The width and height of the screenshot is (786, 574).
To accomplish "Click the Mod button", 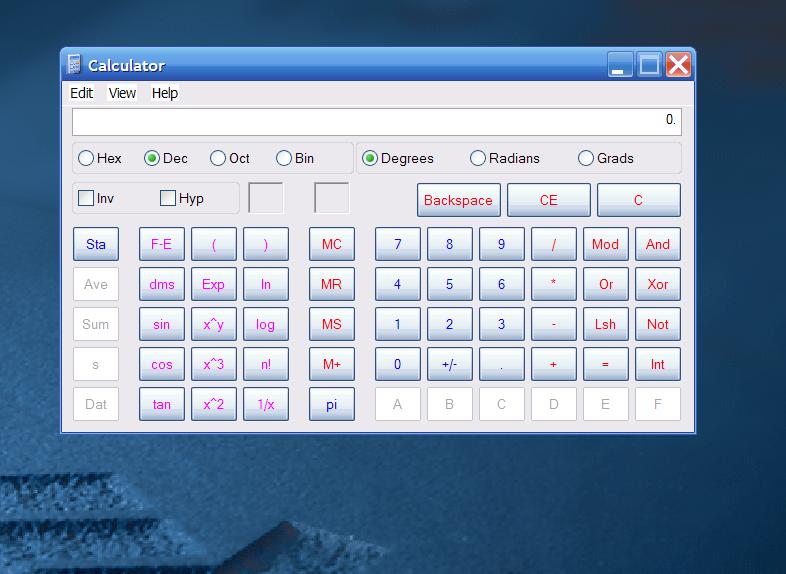I will (606, 244).
